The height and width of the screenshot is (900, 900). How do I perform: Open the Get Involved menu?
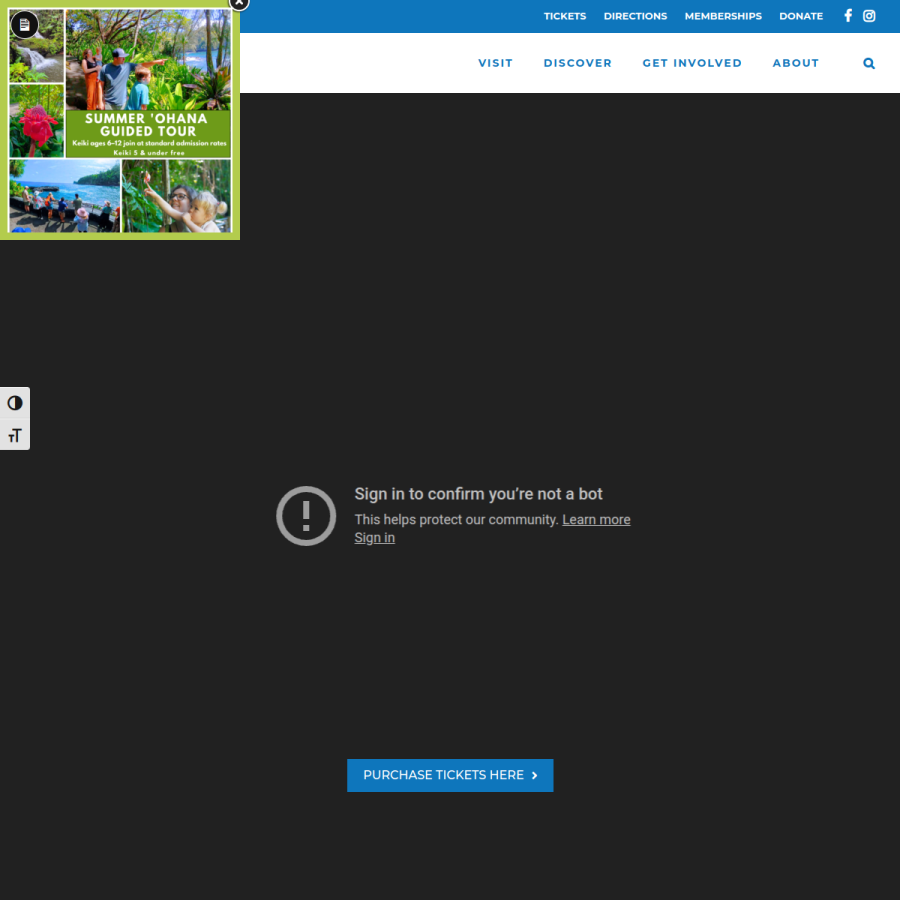tap(692, 63)
